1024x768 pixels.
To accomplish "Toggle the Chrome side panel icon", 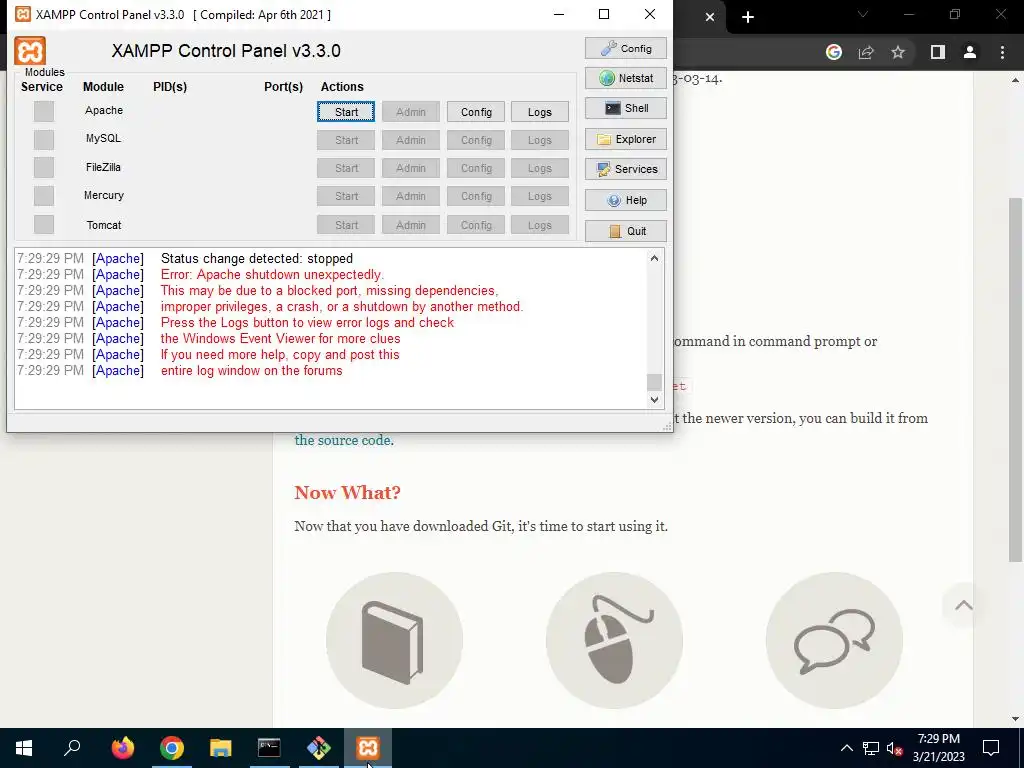I will coord(938,52).
